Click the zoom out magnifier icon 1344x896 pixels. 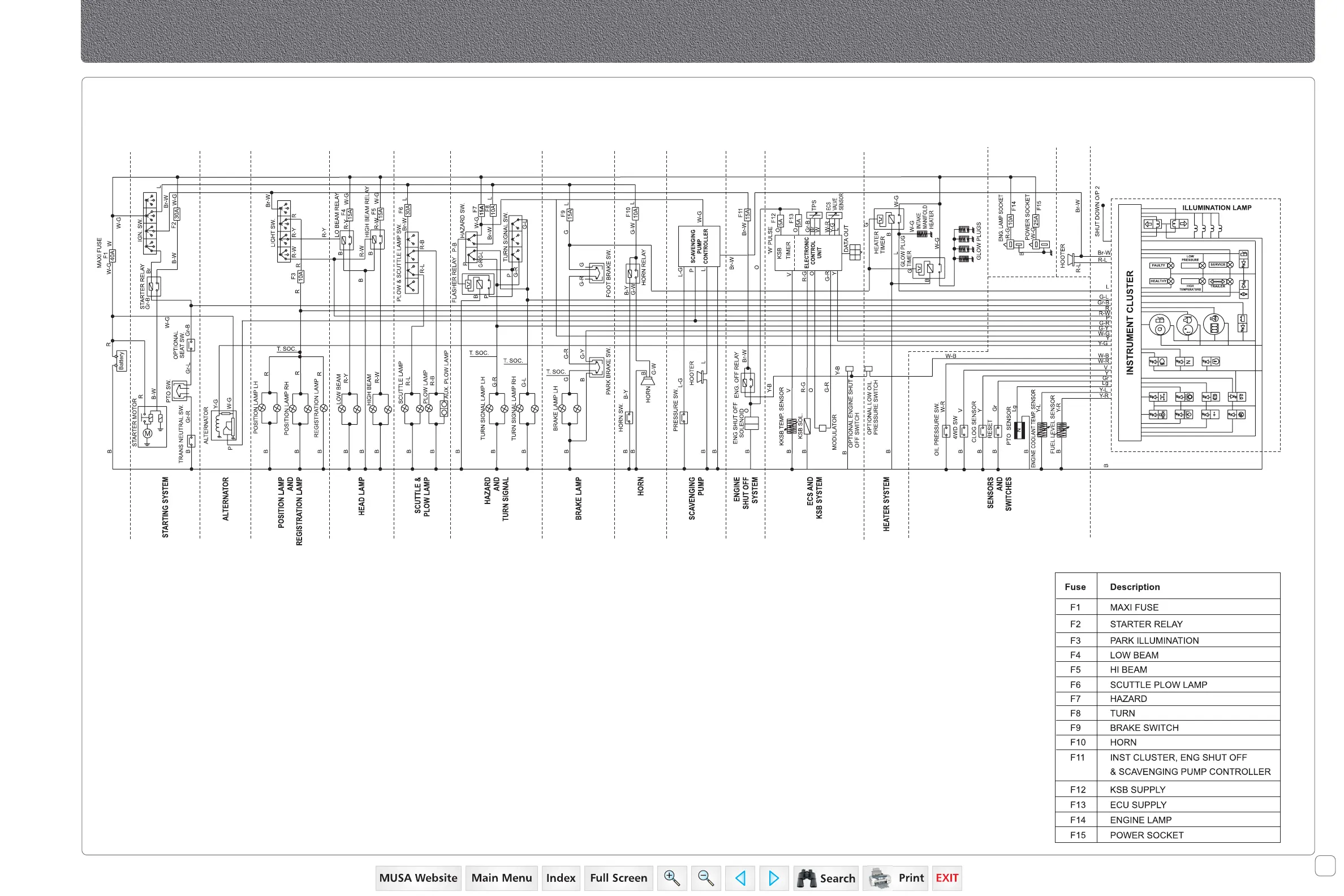coord(706,878)
